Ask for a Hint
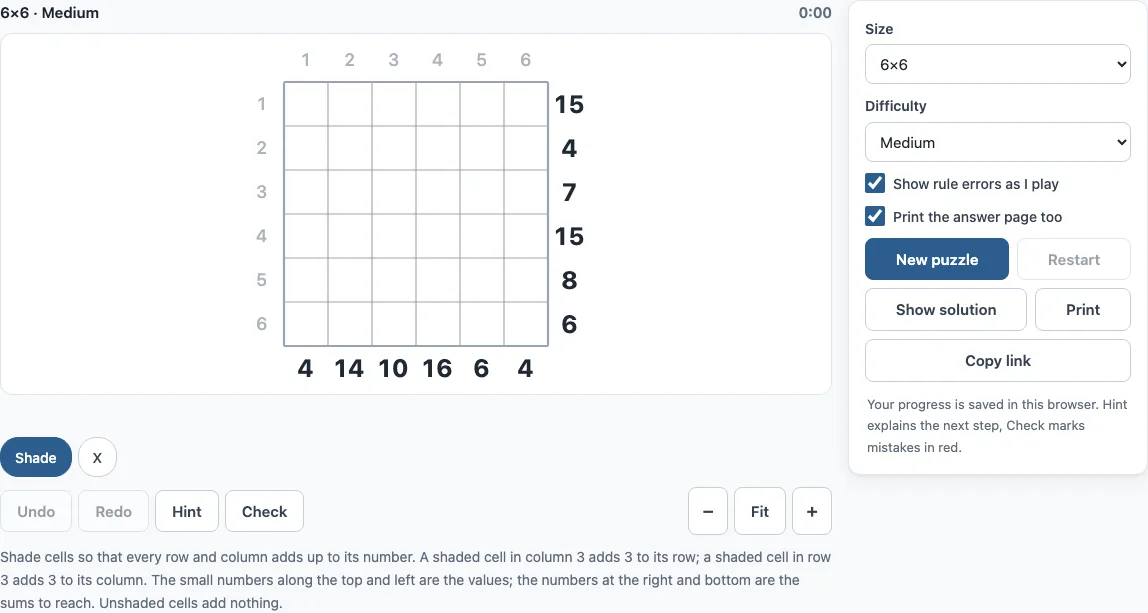Screen dimensions: 1148x613 pyautogui.click(x=187, y=511)
